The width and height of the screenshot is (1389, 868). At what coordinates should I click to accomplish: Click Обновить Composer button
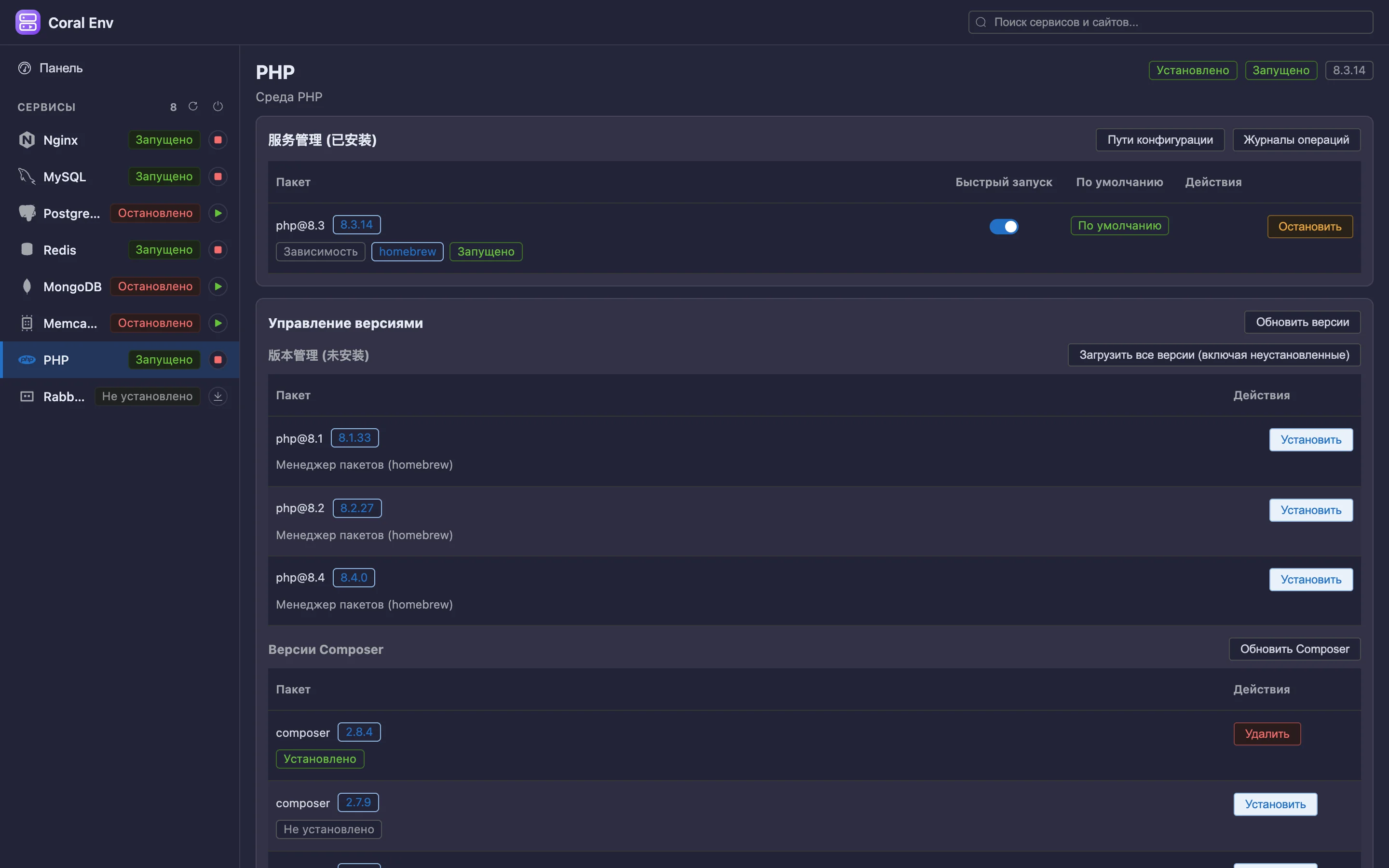(1294, 649)
